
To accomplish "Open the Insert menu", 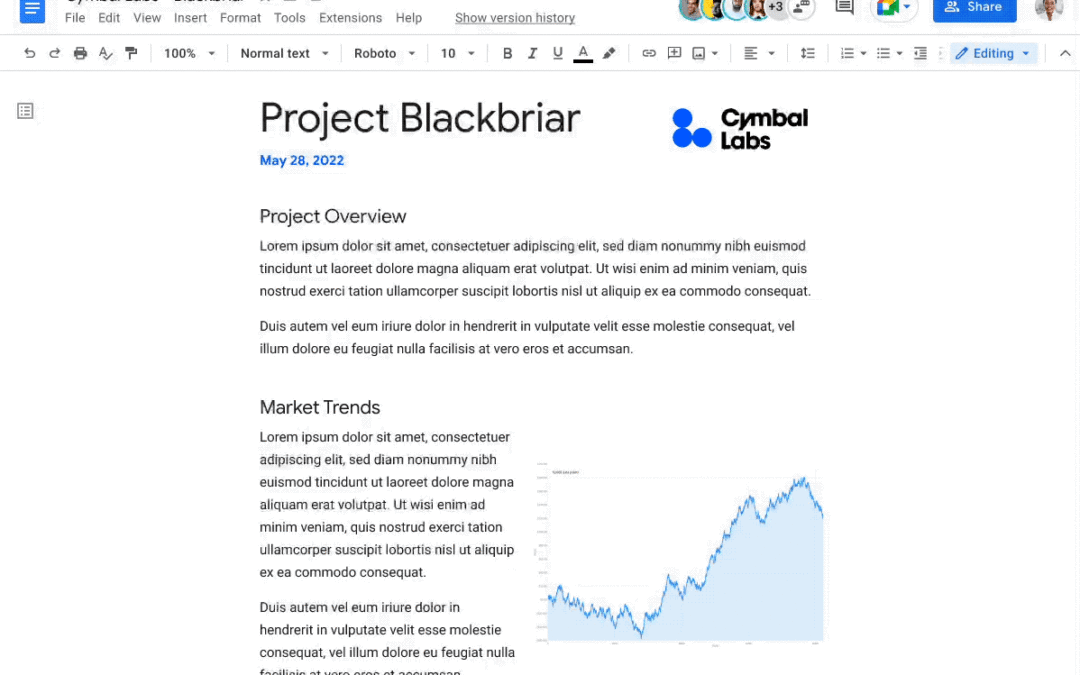I will (x=190, y=18).
